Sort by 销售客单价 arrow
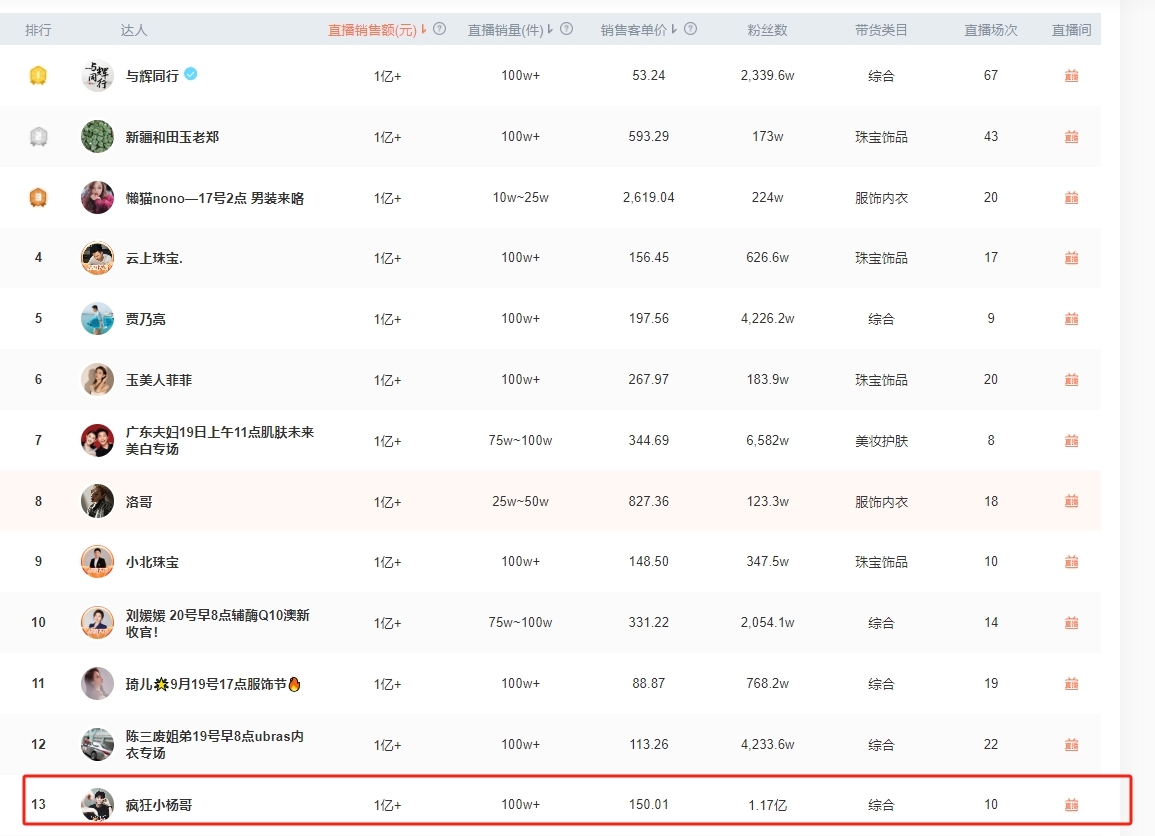The image size is (1155, 836). (674, 29)
